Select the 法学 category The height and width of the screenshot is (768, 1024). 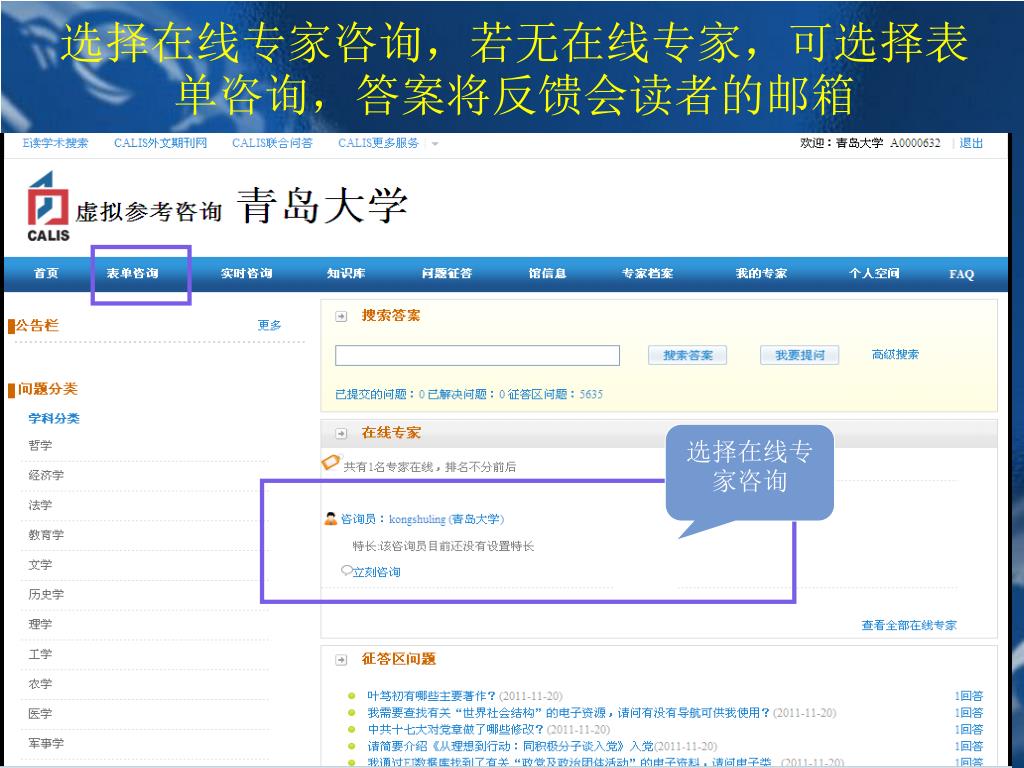(x=40, y=505)
